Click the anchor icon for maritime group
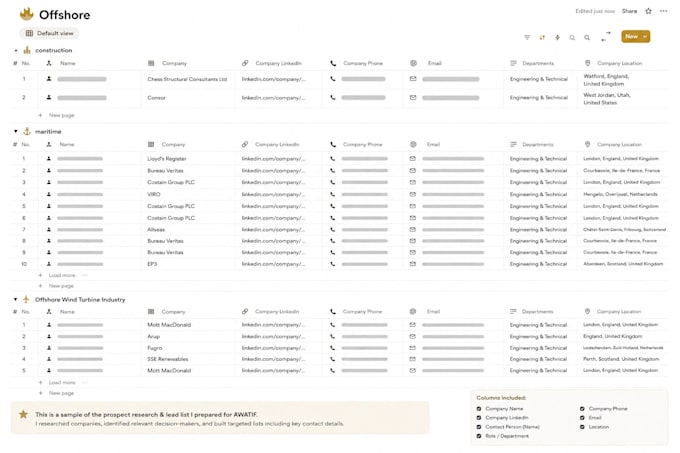680x453 pixels. point(27,131)
